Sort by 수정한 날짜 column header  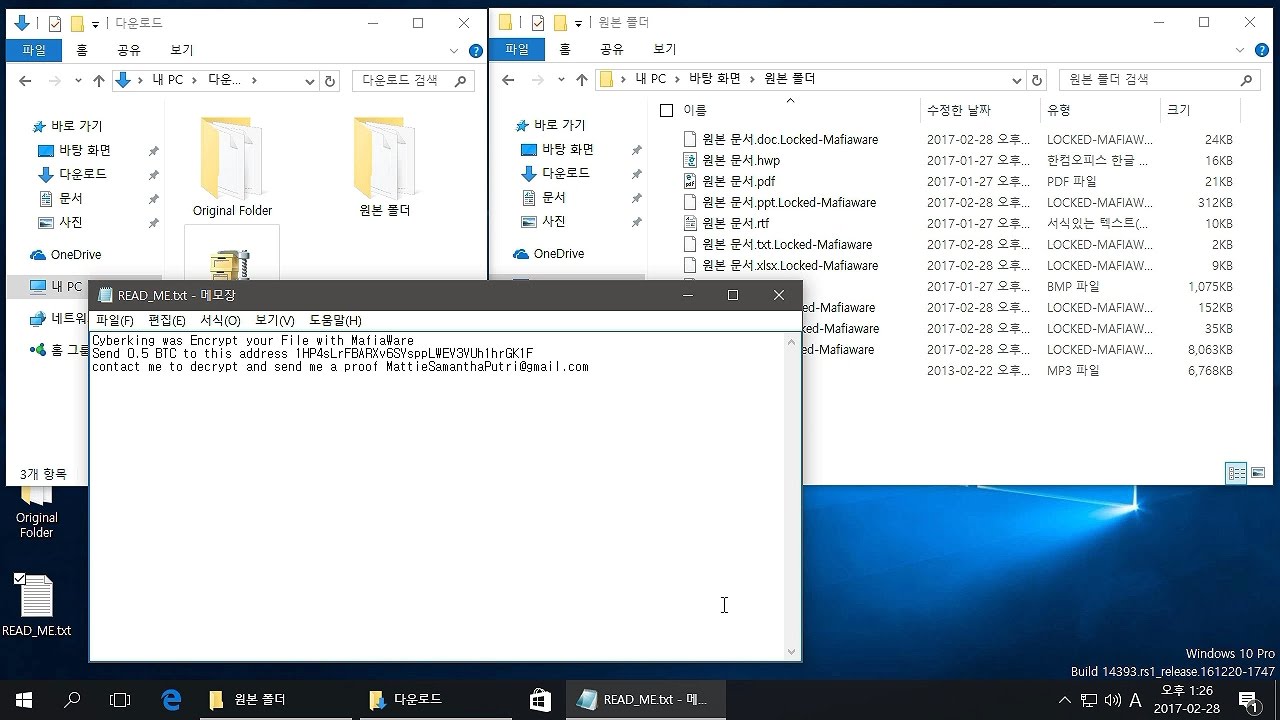coord(958,110)
